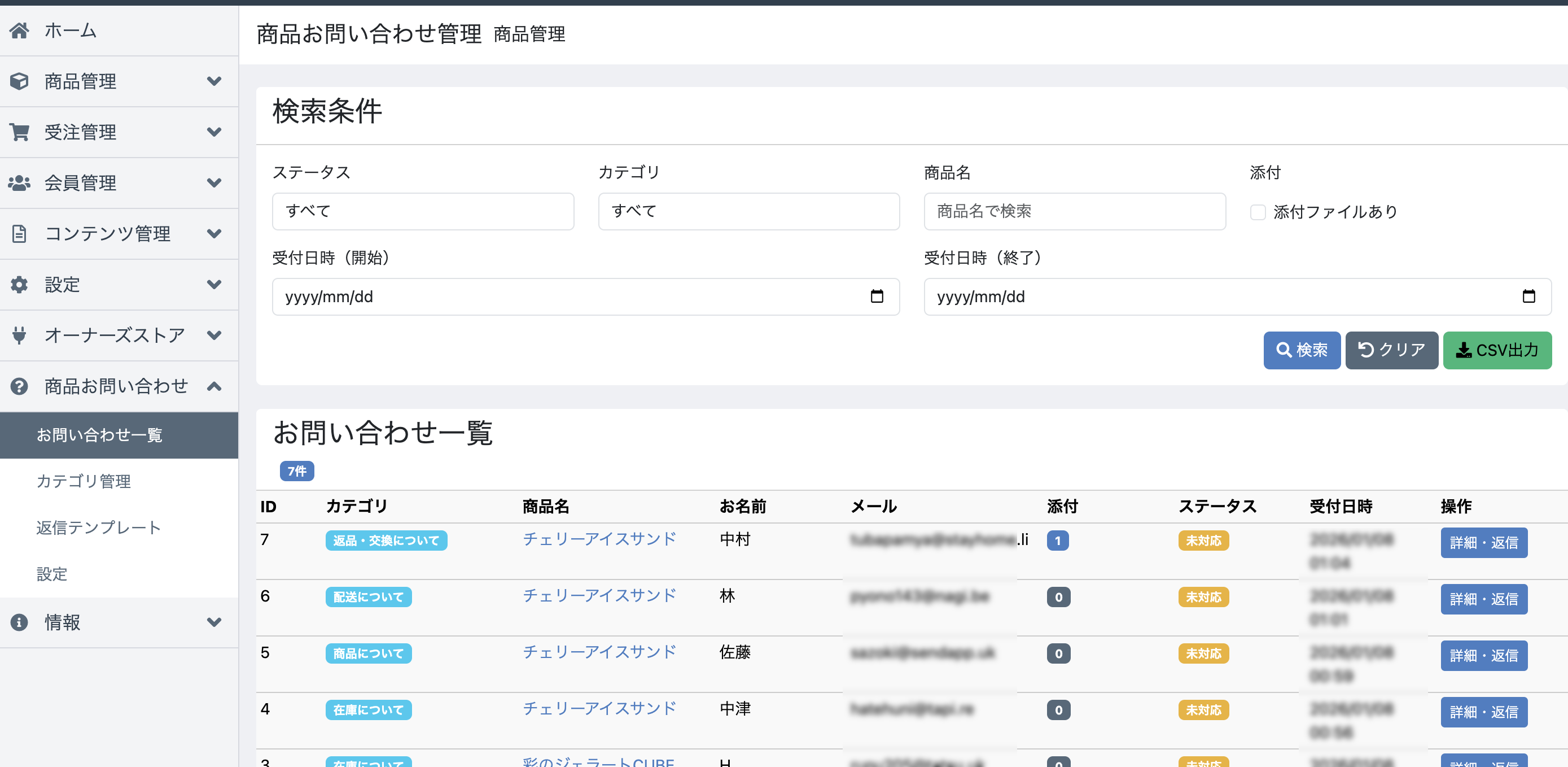1568x767 pixels.
Task: Open チェリーアイスサンド link in row 4
Action: click(x=599, y=708)
